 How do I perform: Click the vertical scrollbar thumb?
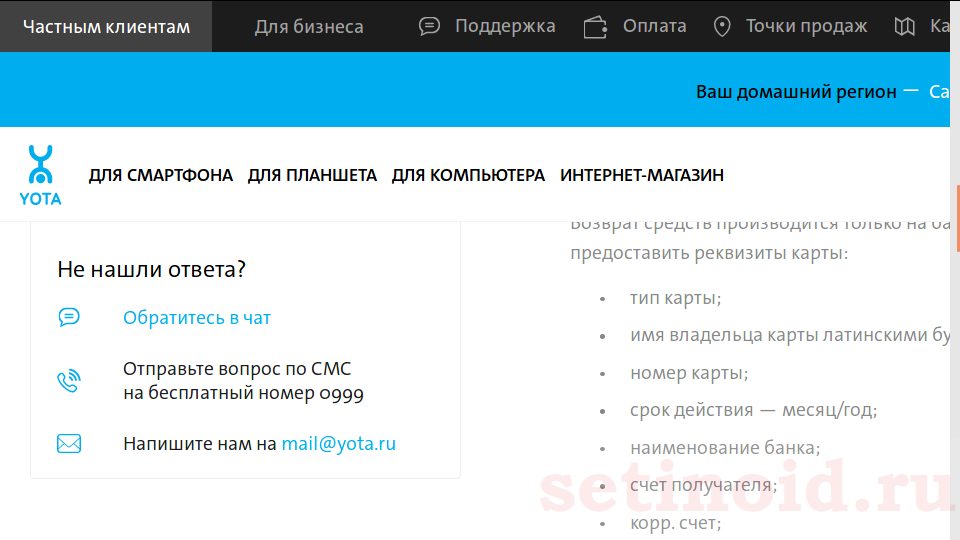(957, 219)
